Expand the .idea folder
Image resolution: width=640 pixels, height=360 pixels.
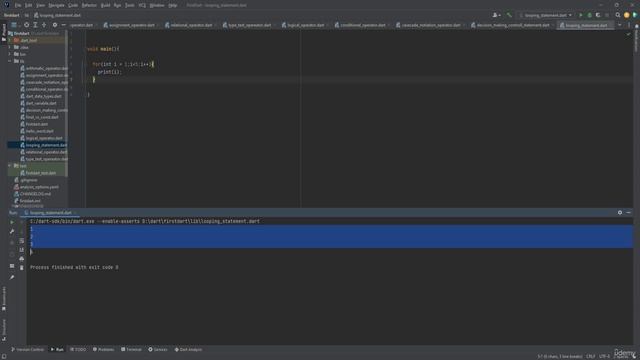[10, 47]
